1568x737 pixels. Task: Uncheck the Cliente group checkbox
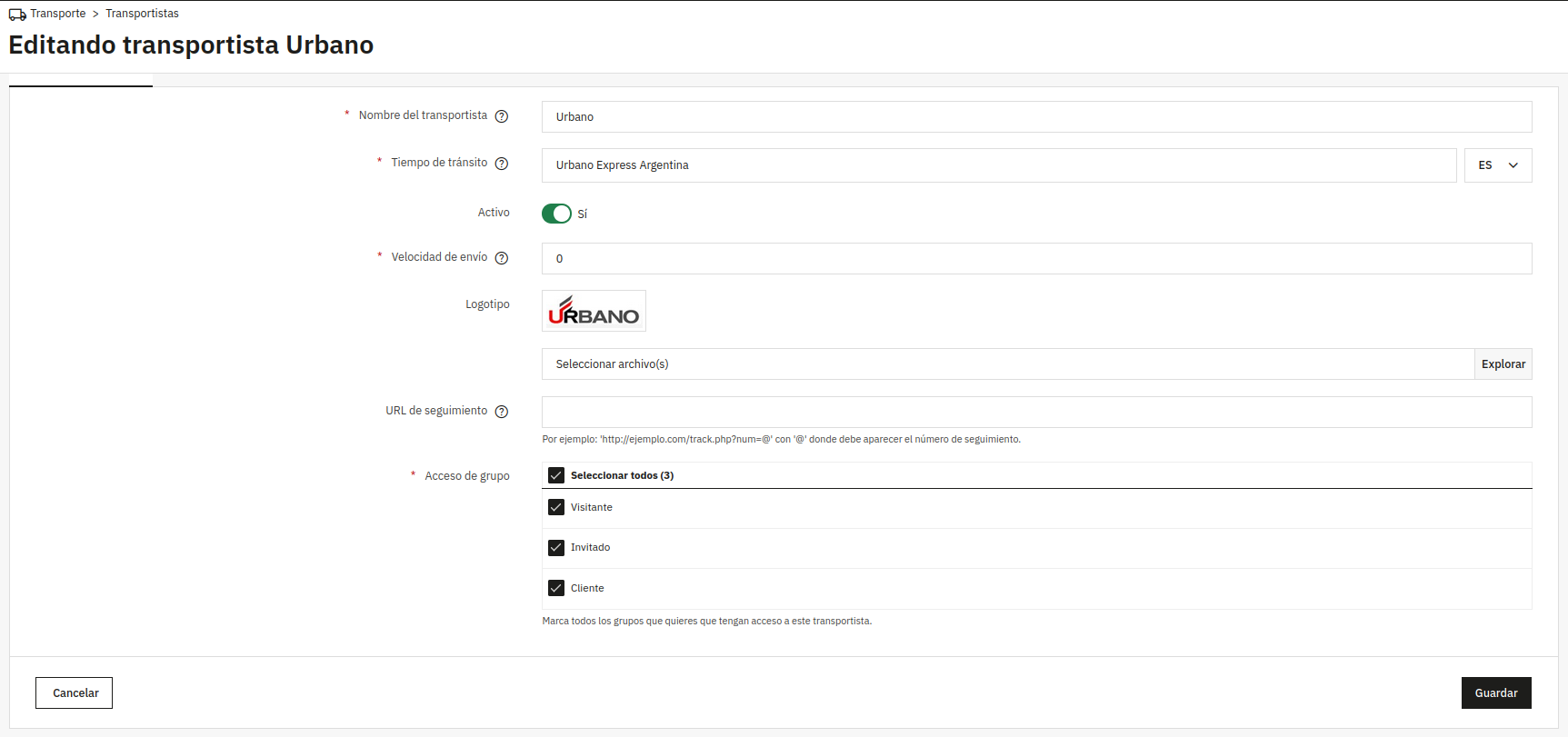556,588
